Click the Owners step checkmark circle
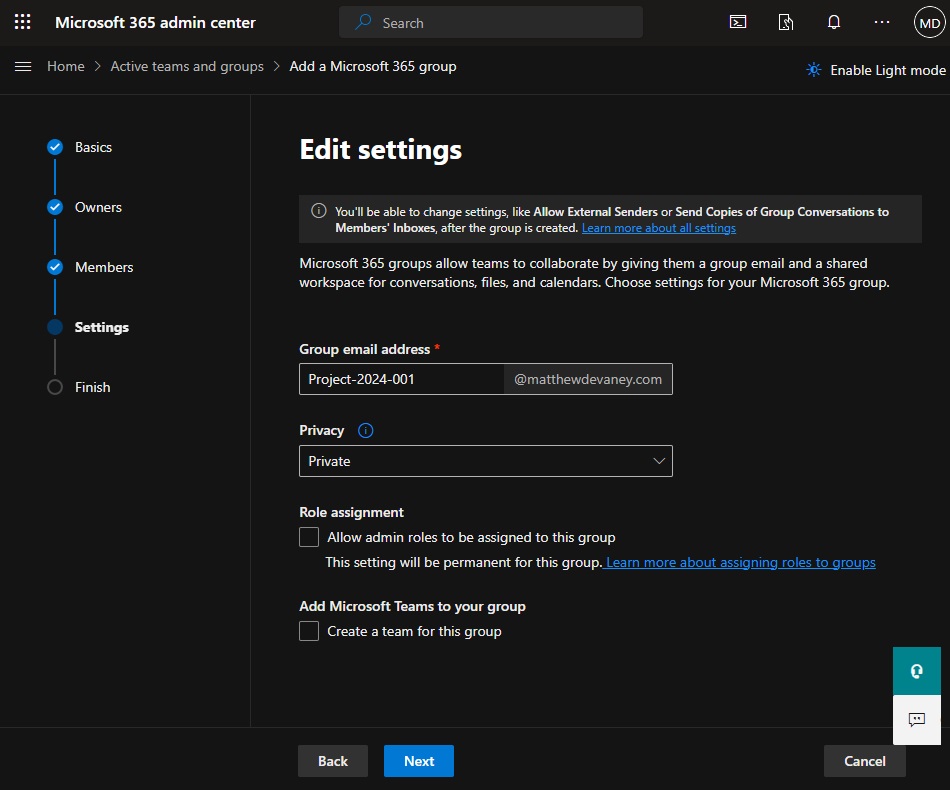The width and height of the screenshot is (950, 790). (x=55, y=207)
